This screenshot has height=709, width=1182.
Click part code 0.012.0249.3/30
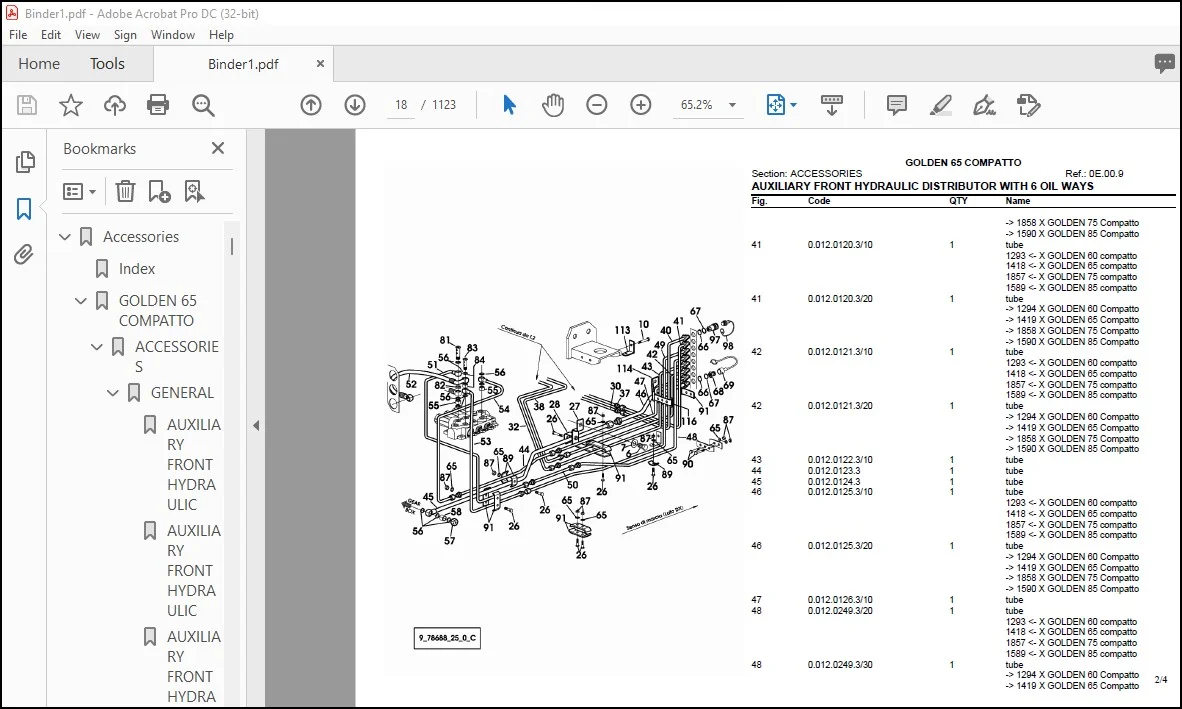[840, 665]
